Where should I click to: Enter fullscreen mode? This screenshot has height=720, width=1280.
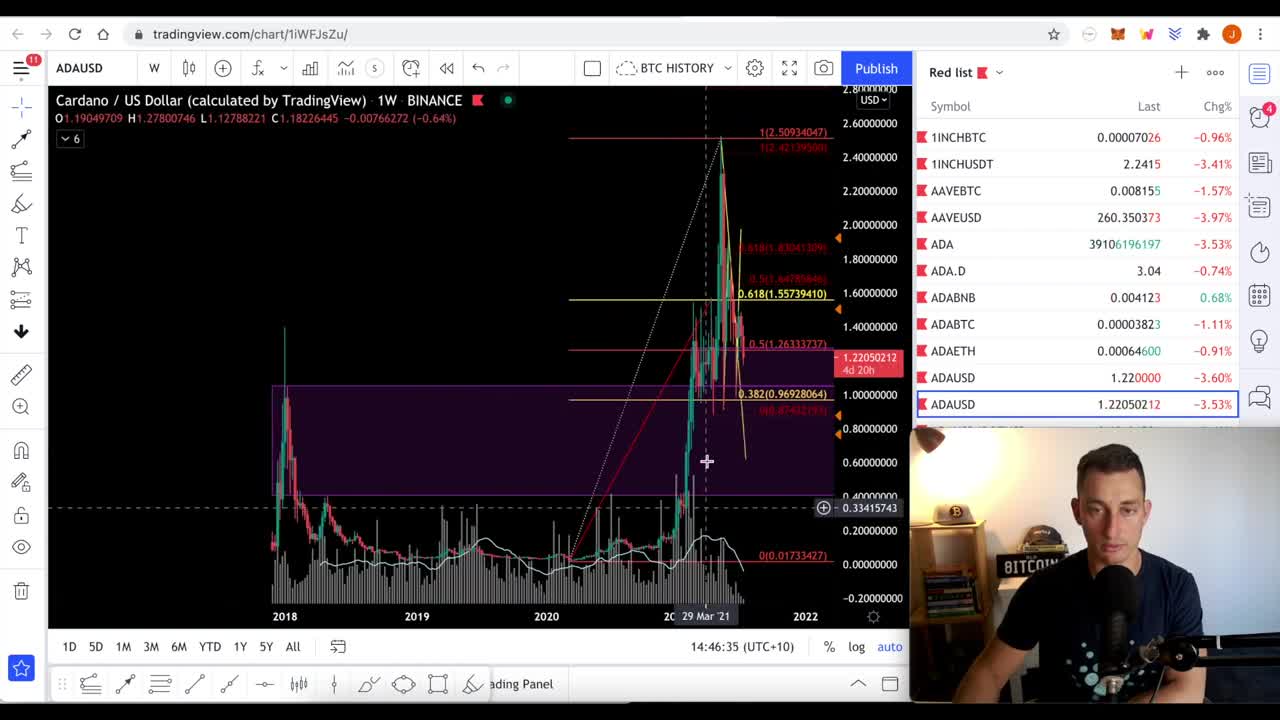coord(790,68)
